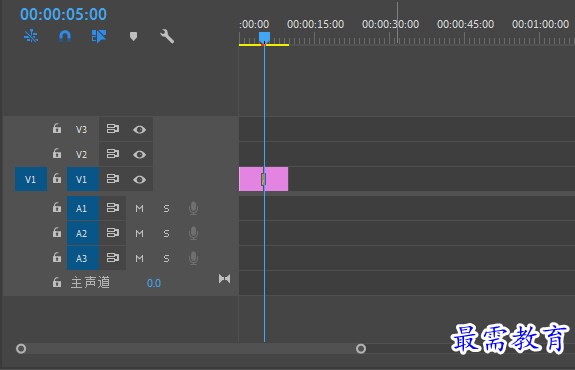Select V2 track target button
Screen dimensions: 575x370
[81, 154]
